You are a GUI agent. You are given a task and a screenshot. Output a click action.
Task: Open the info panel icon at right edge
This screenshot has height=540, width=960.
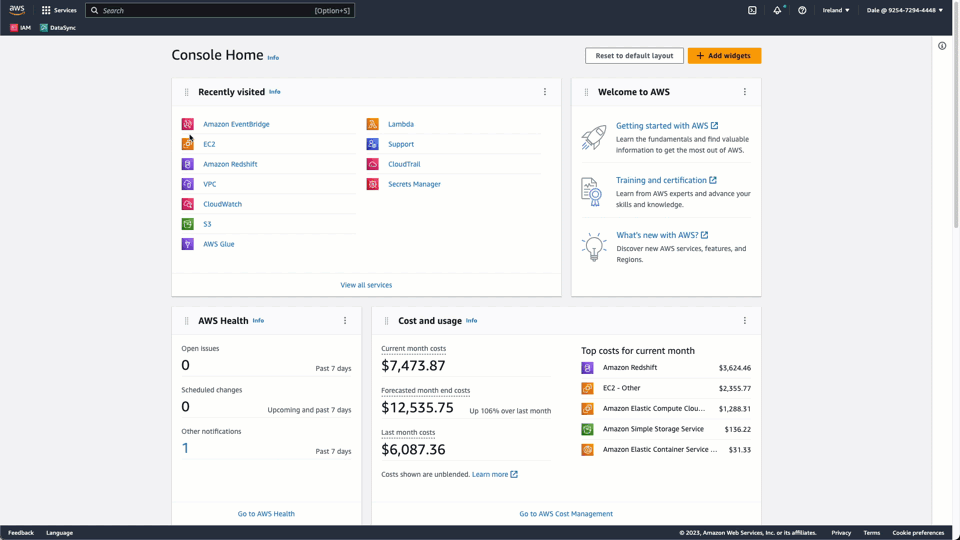942,46
